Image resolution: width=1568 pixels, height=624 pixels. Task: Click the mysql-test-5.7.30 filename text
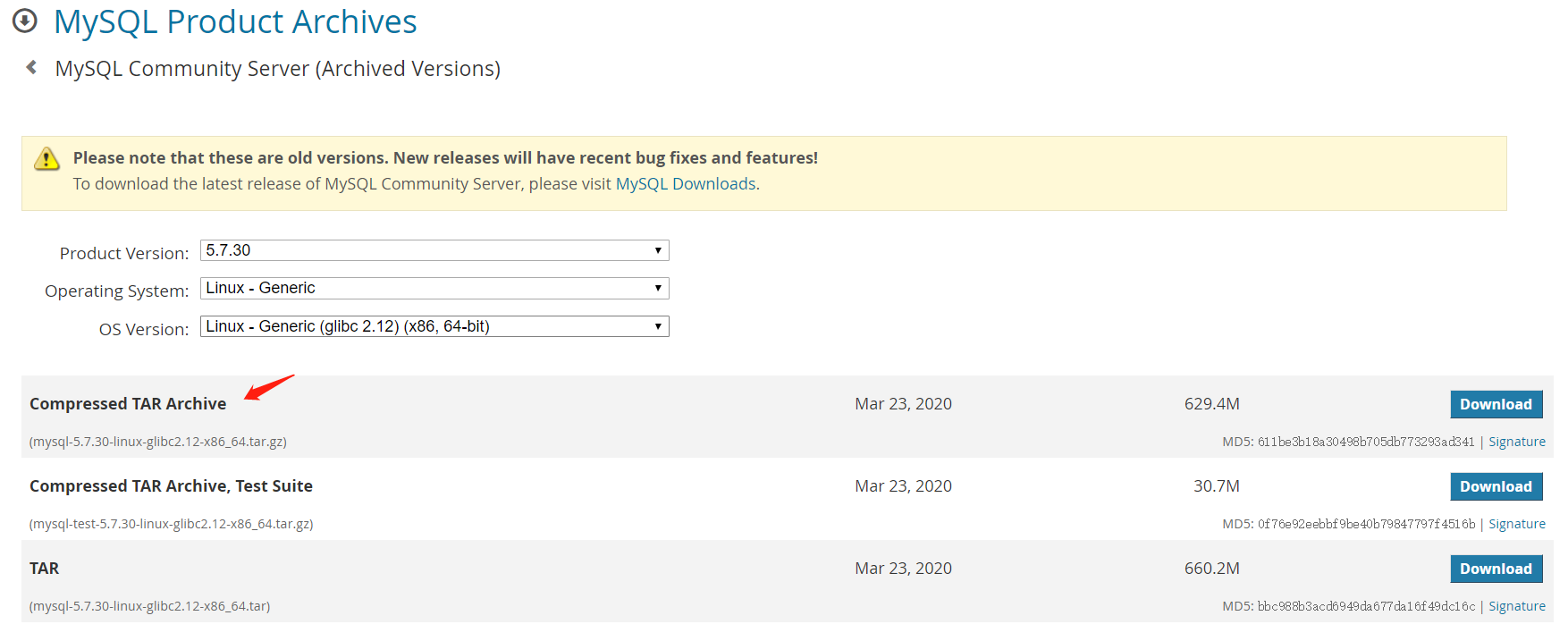pyautogui.click(x=172, y=524)
